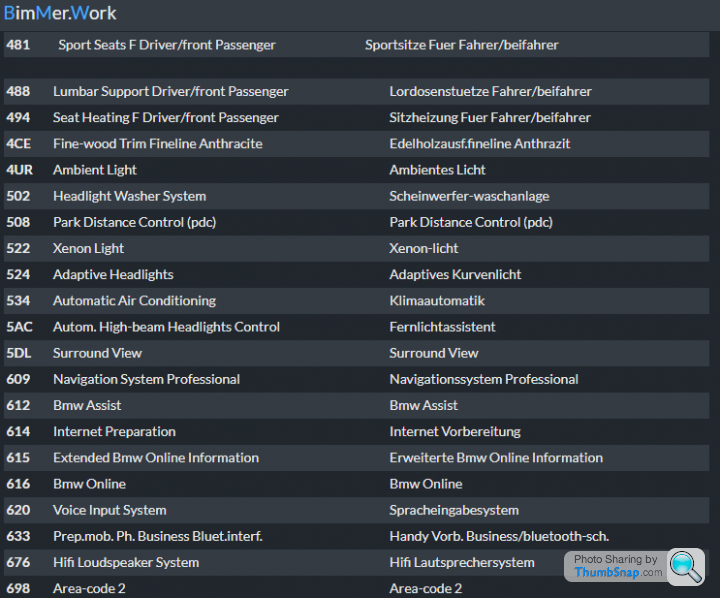Select 'Automatic Air Conditioning' entry
This screenshot has width=720, height=598.
135,301
